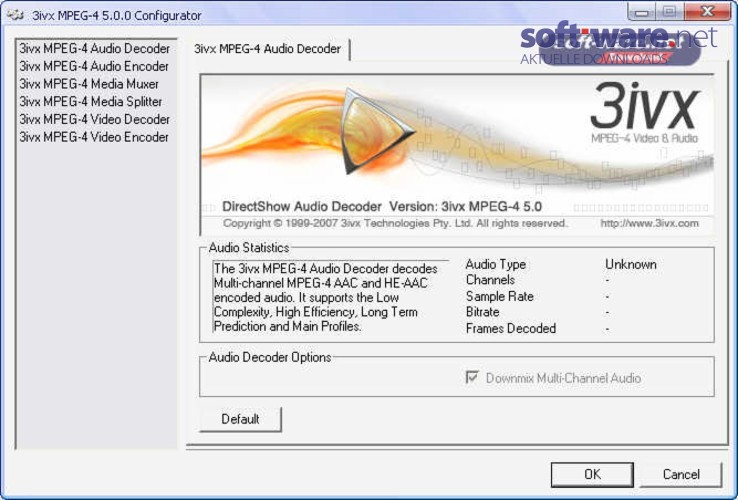Screen dimensions: 738x500
Task: Click the Audio Type label
Action: (496, 265)
